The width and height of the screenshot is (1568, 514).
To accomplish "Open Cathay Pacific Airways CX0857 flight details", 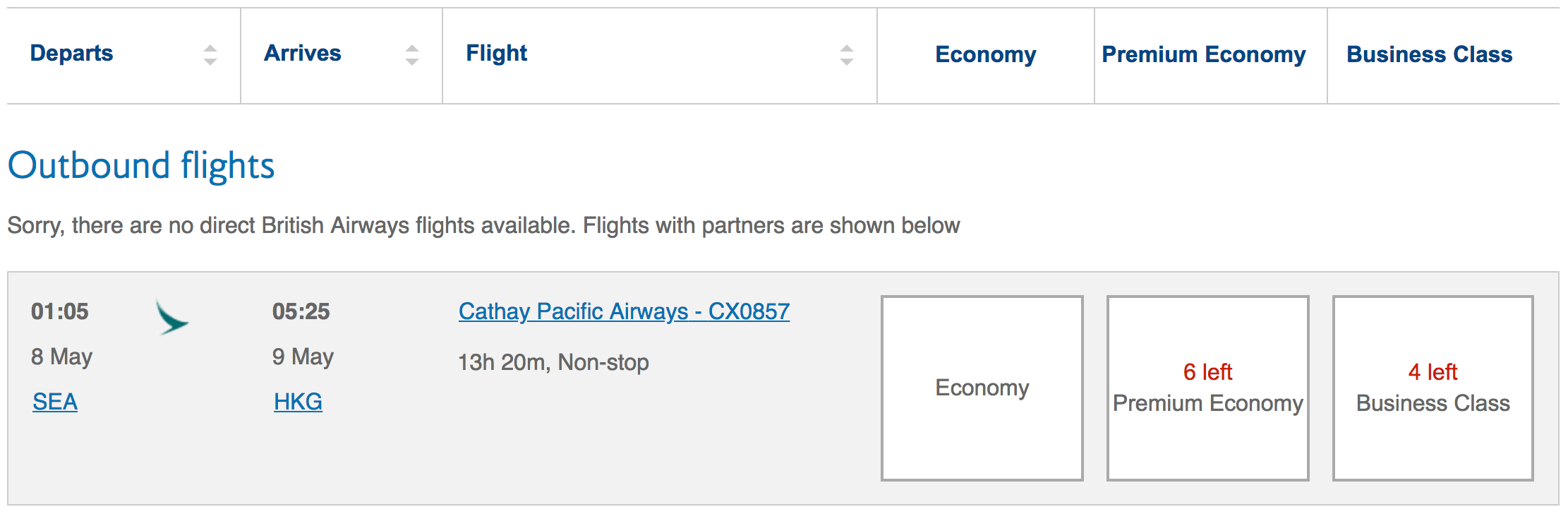I will point(624,311).
